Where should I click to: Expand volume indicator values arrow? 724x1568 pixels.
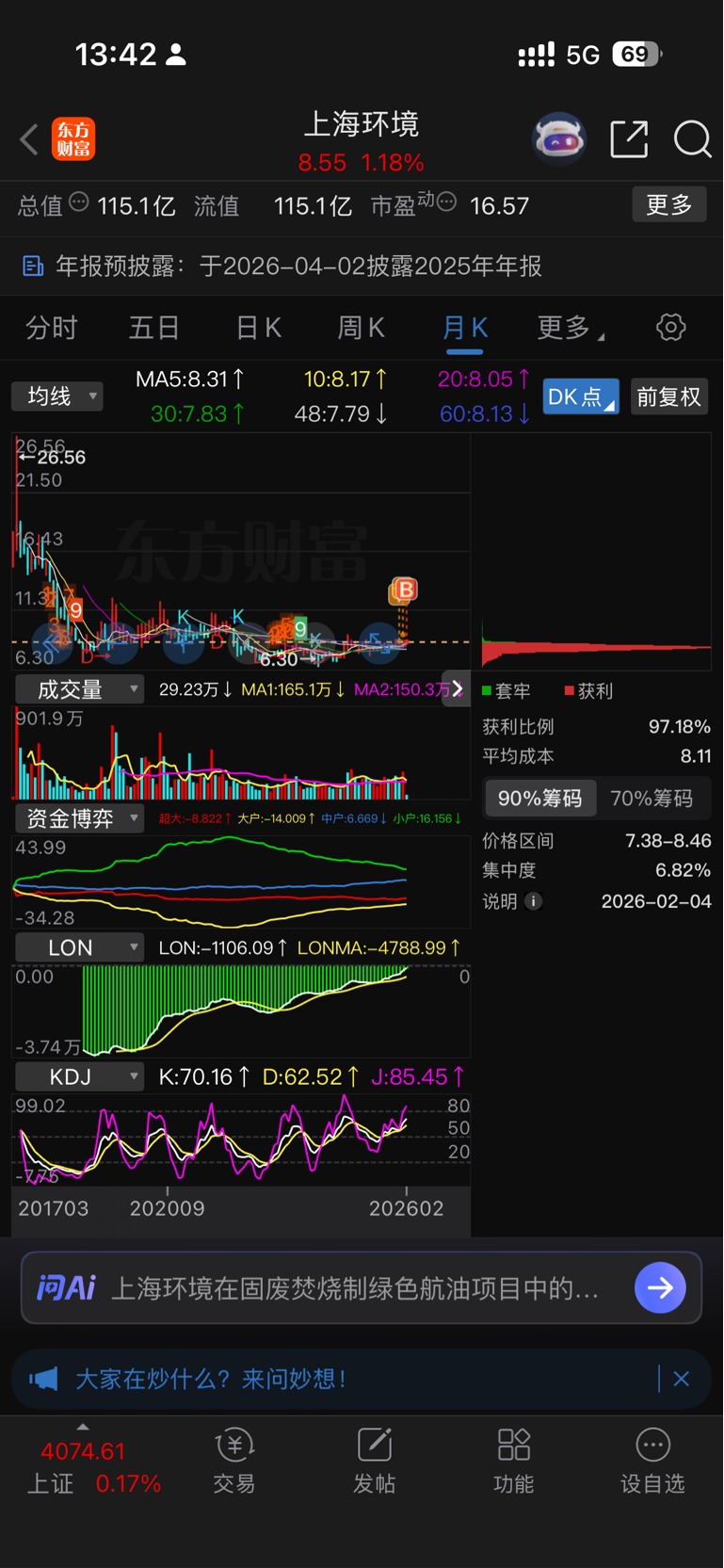point(458,689)
